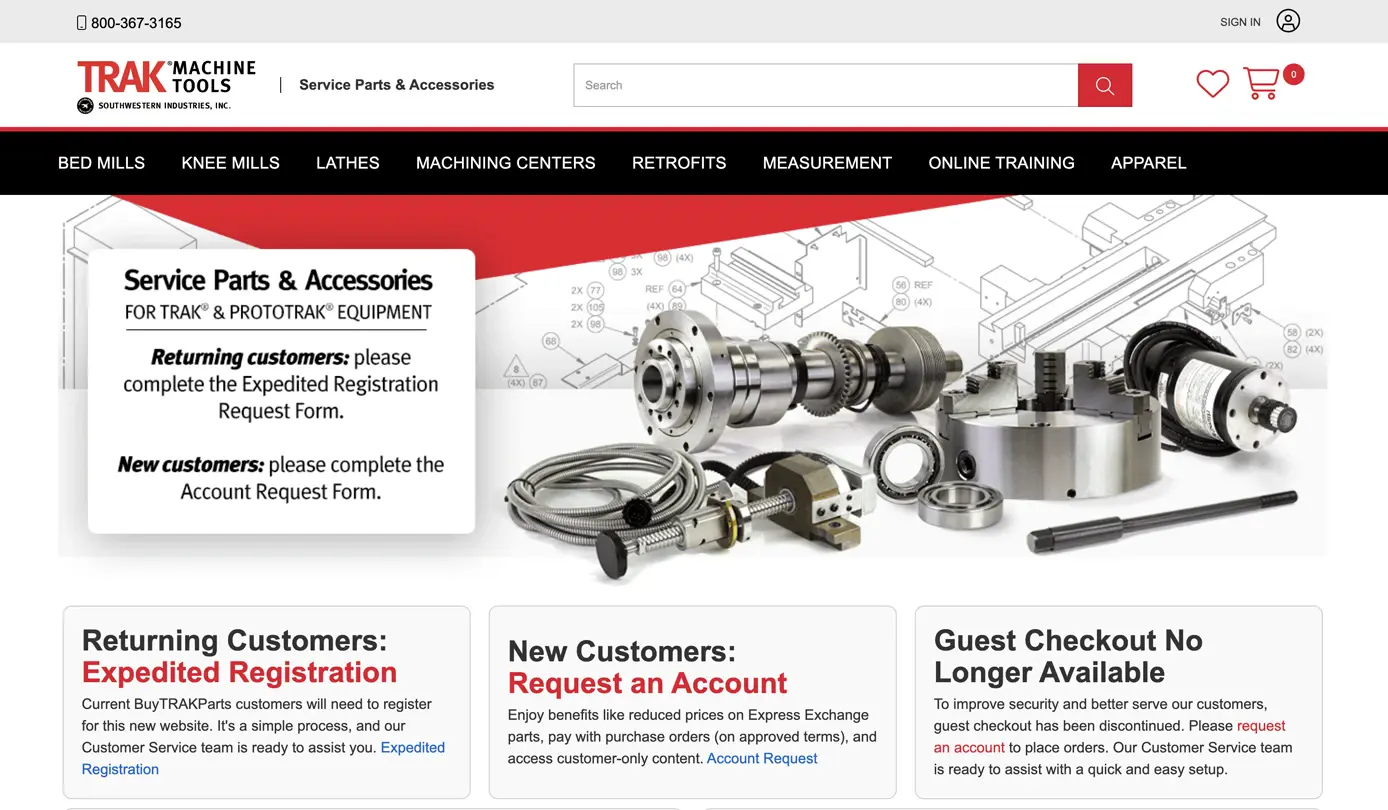Click the TRAK Machine Tools logo
This screenshot has height=810, width=1388.
coord(166,86)
